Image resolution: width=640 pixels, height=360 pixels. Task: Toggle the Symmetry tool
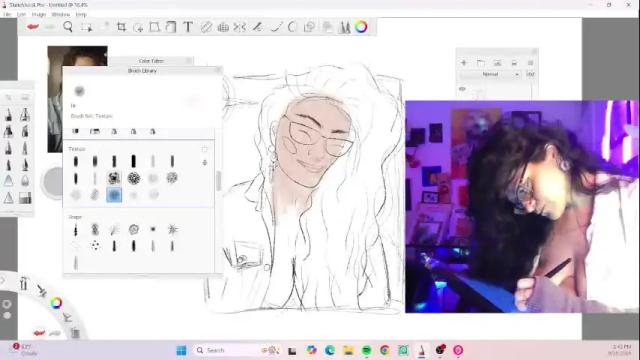240,27
